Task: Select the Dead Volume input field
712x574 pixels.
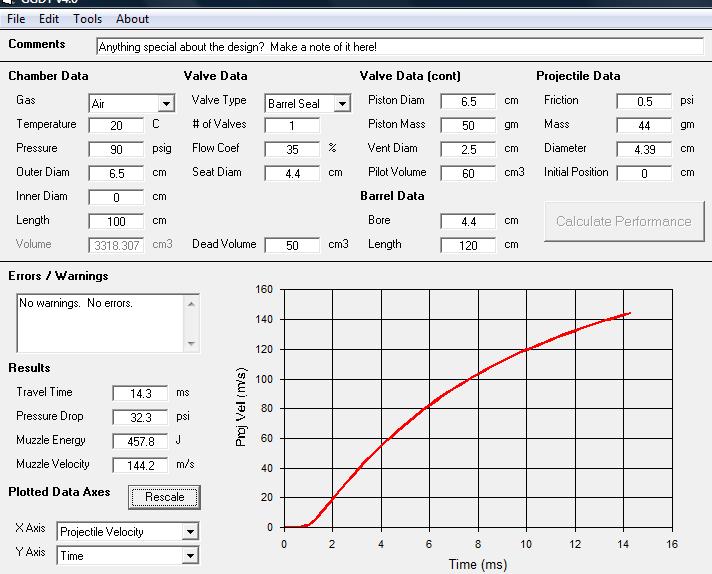Action: 292,245
